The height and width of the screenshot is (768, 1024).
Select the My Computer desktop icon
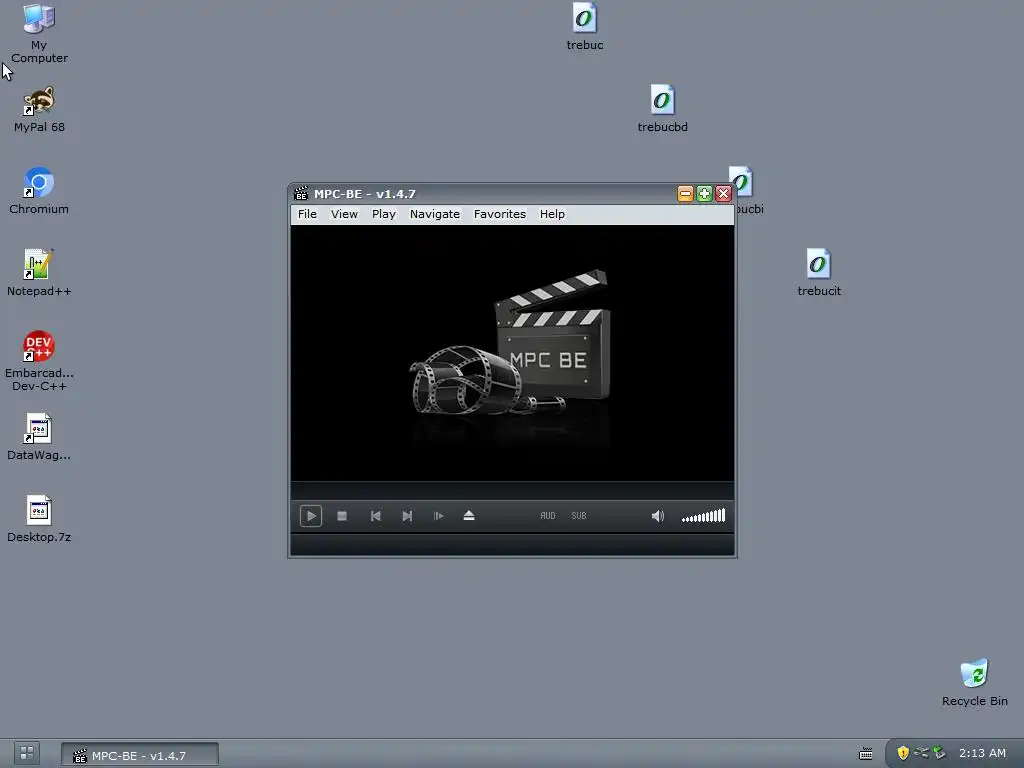point(39,33)
